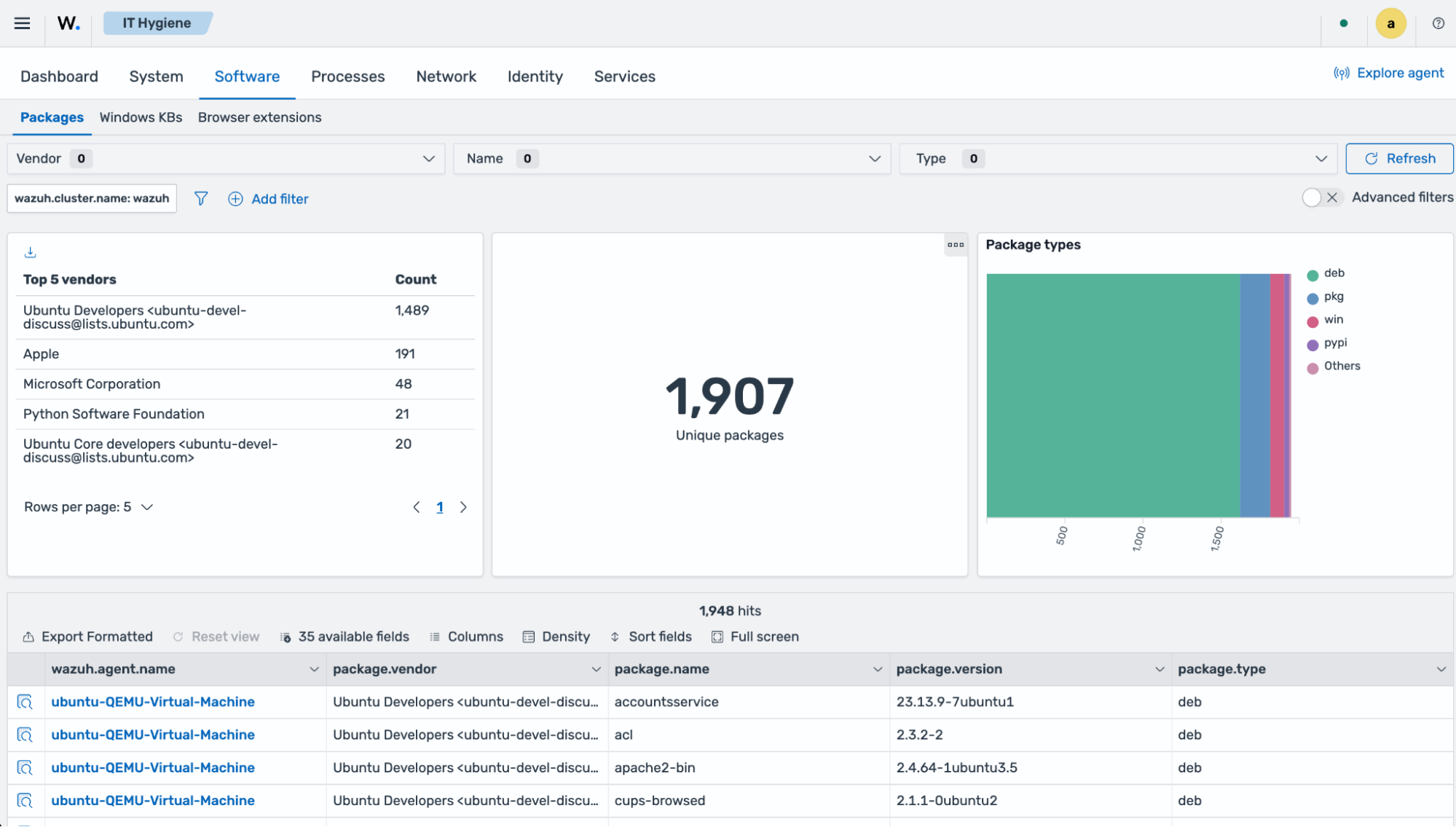Inspect the apache2-bin row document
Screen dimensions: 1456x827
click(x=25, y=767)
